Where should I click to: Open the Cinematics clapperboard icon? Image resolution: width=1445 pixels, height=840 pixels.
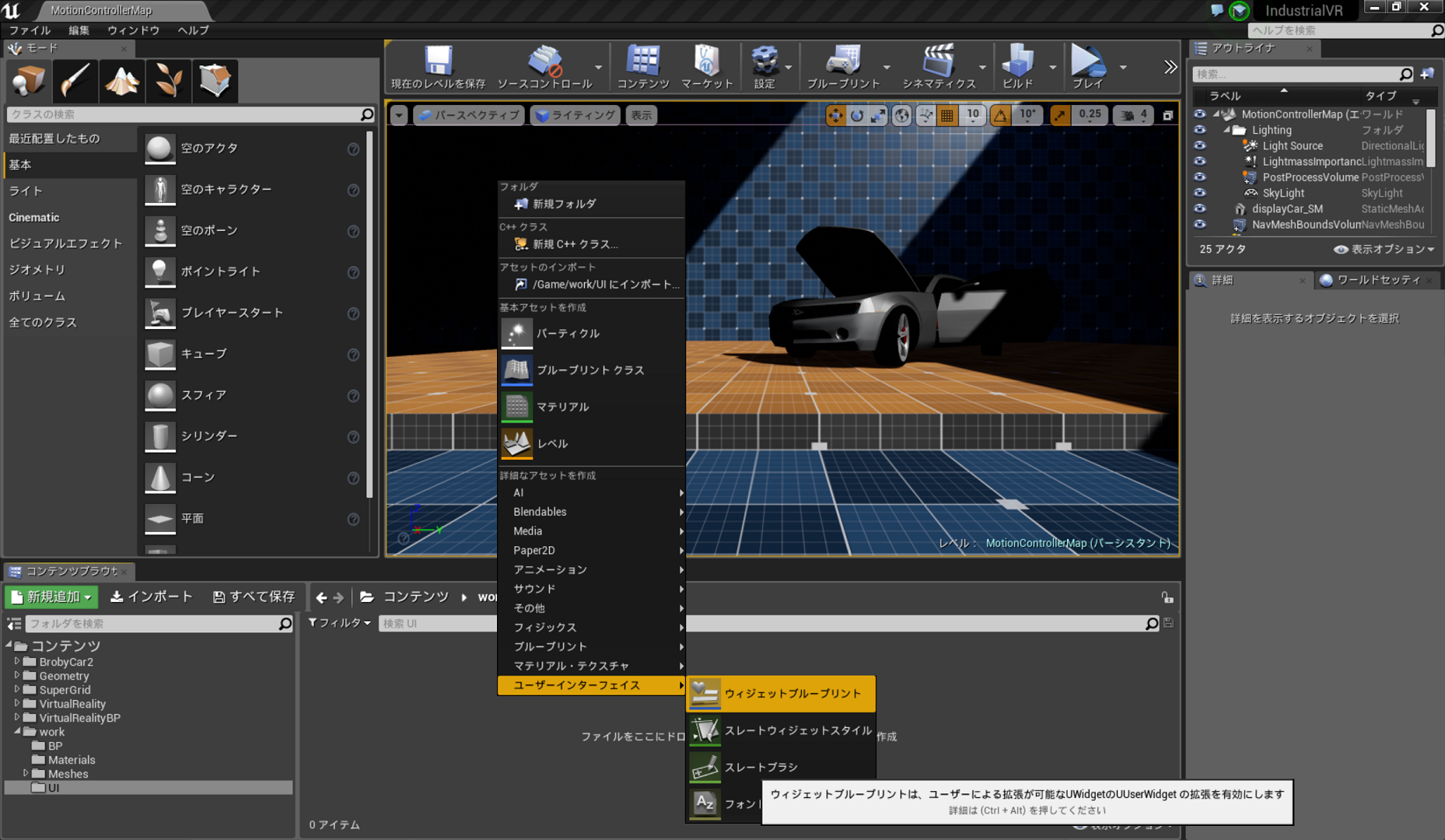(939, 60)
